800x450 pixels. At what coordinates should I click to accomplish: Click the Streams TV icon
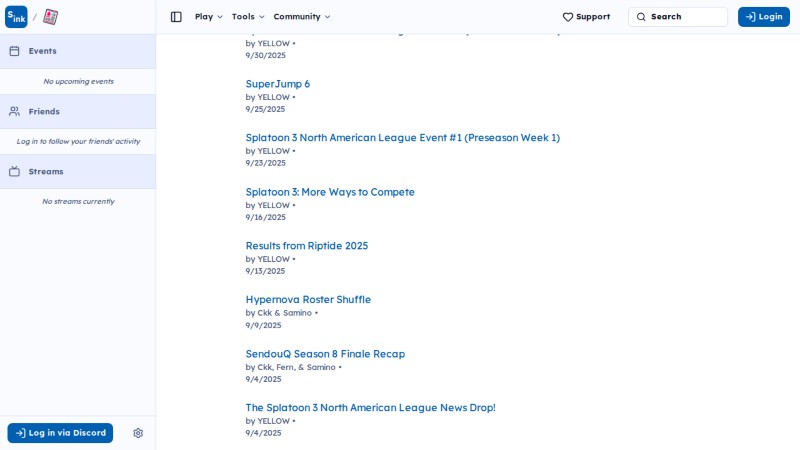coord(14,171)
